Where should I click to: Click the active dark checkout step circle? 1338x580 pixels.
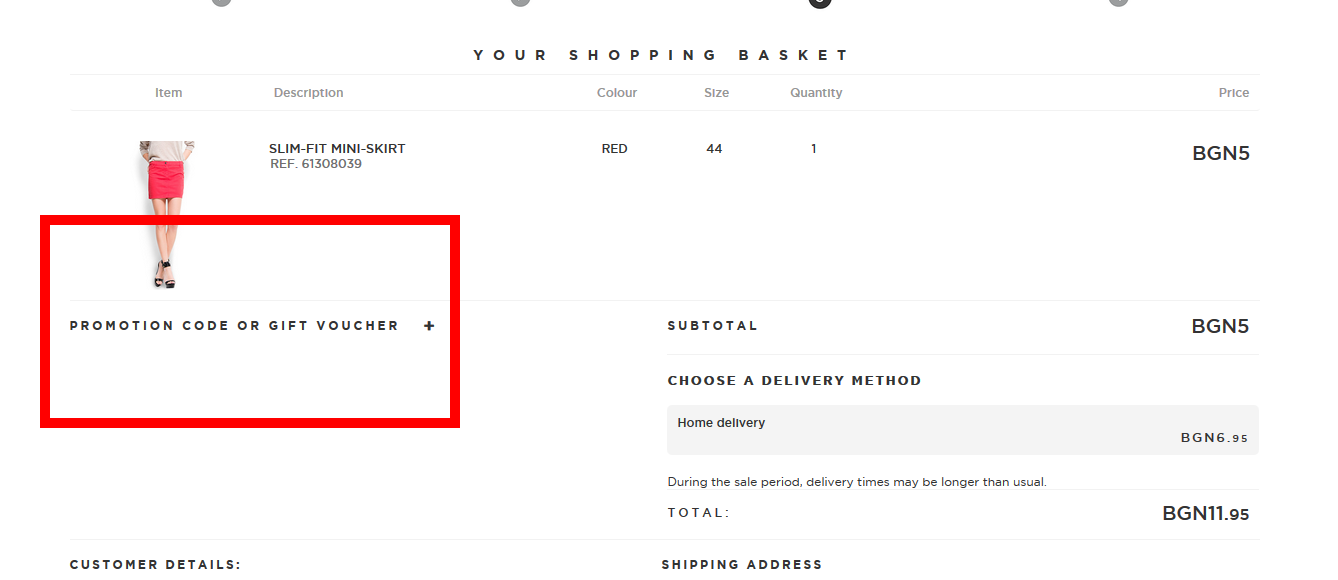[x=820, y=2]
